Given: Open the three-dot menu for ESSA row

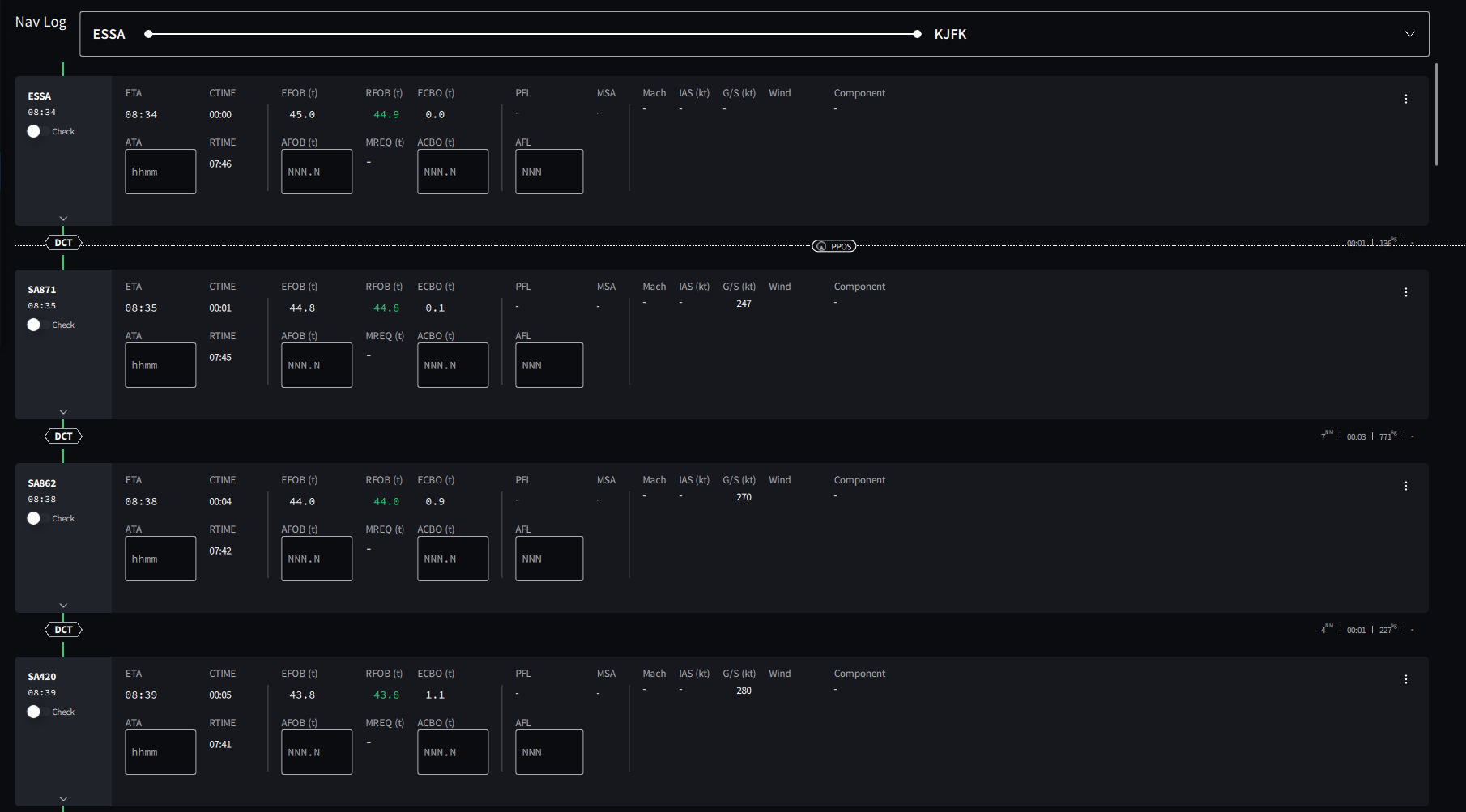Looking at the screenshot, I should coord(1406,99).
